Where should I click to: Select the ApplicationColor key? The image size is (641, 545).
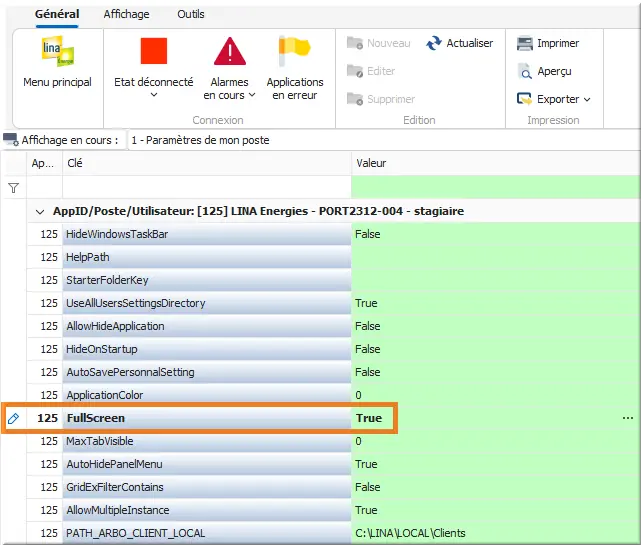pos(207,395)
